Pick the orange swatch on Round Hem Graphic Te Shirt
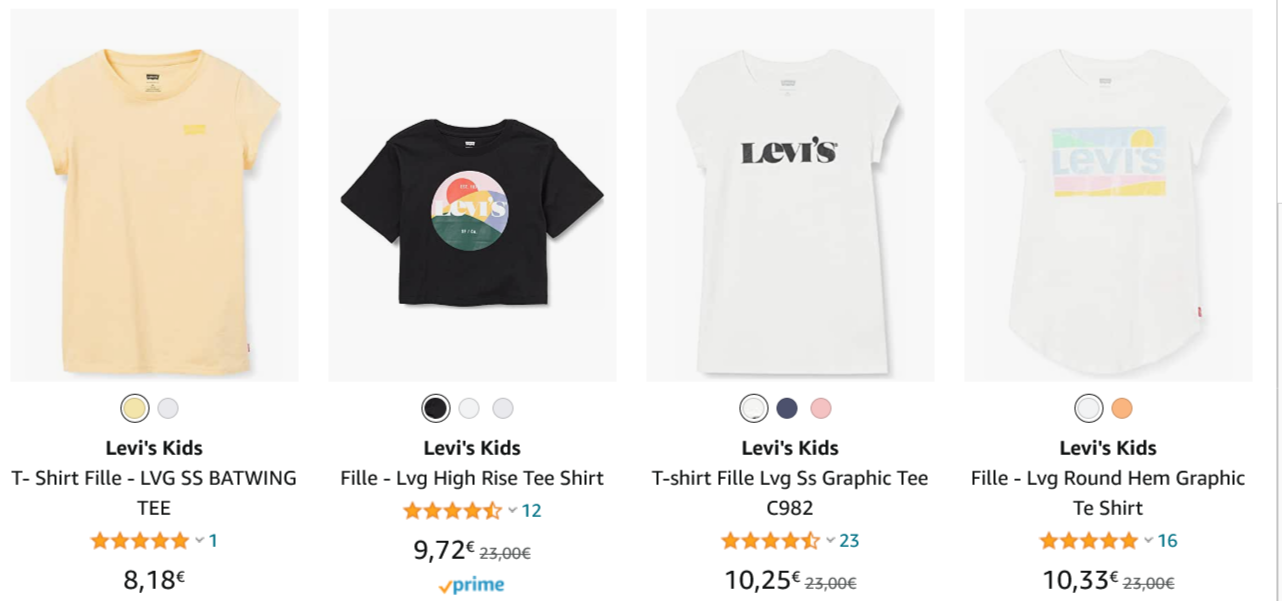The height and width of the screenshot is (601, 1282). coord(1122,408)
